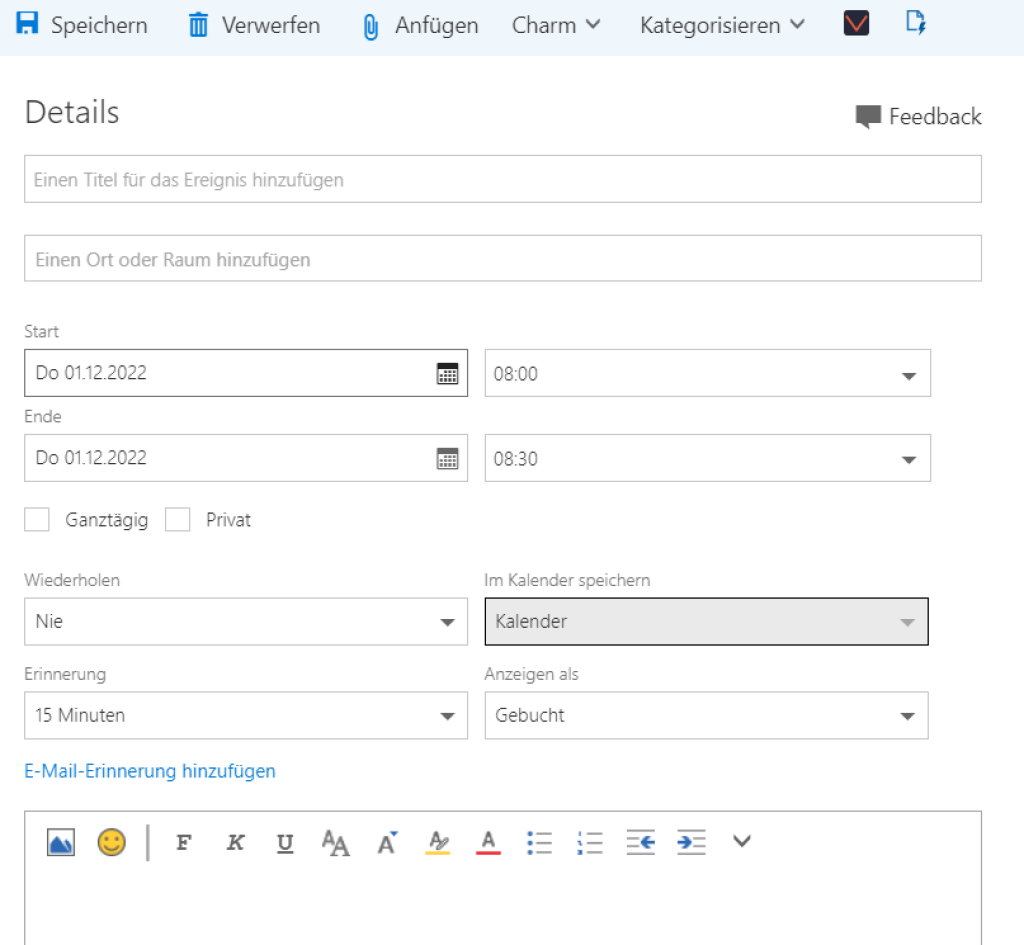Image resolution: width=1024 pixels, height=945 pixels.
Task: Open the font size AA tool
Action: 336,842
